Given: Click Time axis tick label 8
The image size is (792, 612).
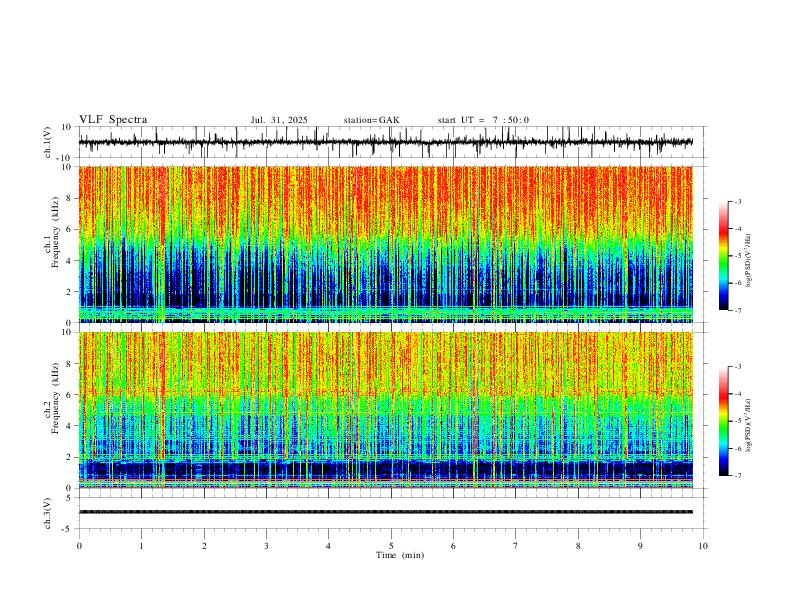Looking at the screenshot, I should click(x=578, y=546).
